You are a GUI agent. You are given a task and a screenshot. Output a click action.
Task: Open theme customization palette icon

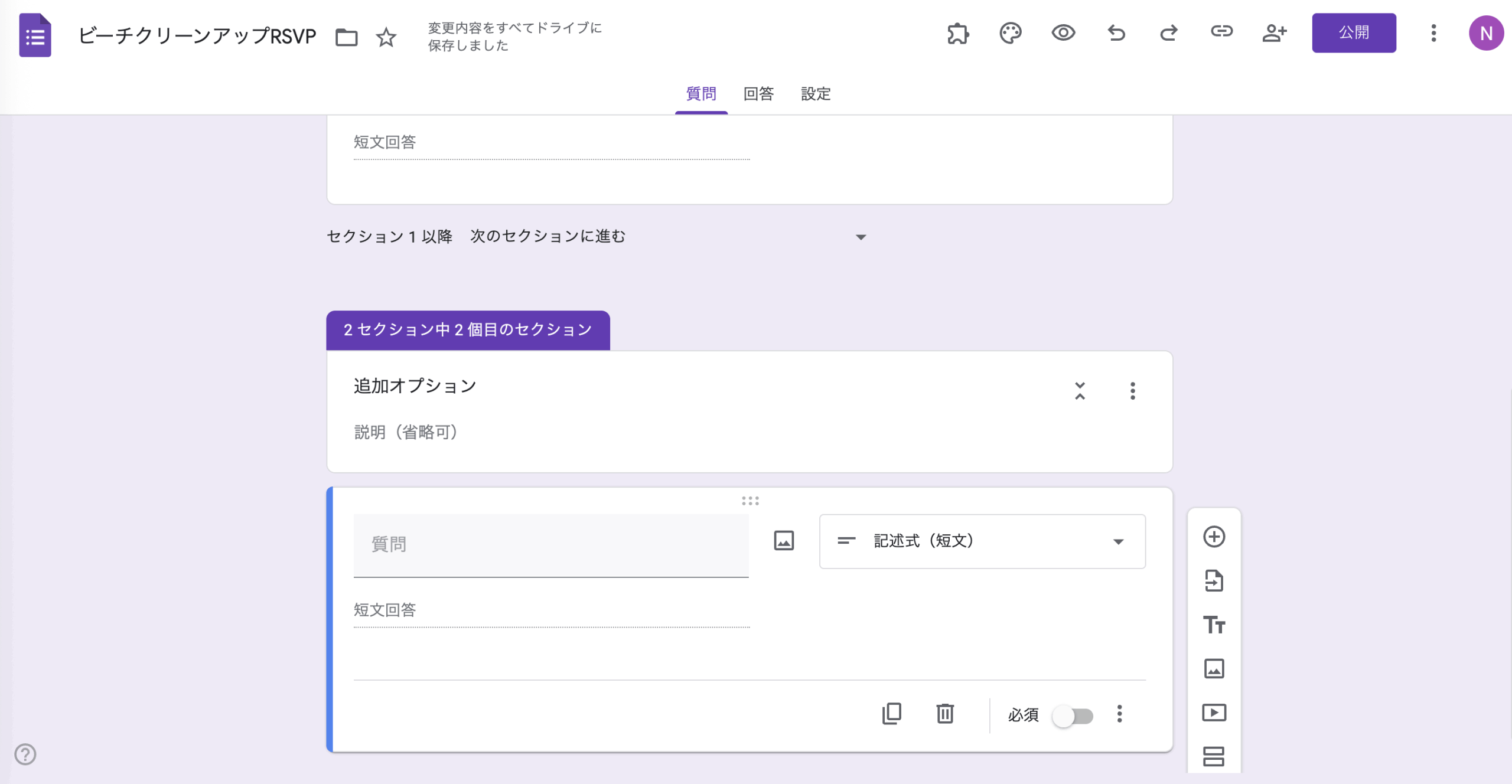[1010, 33]
